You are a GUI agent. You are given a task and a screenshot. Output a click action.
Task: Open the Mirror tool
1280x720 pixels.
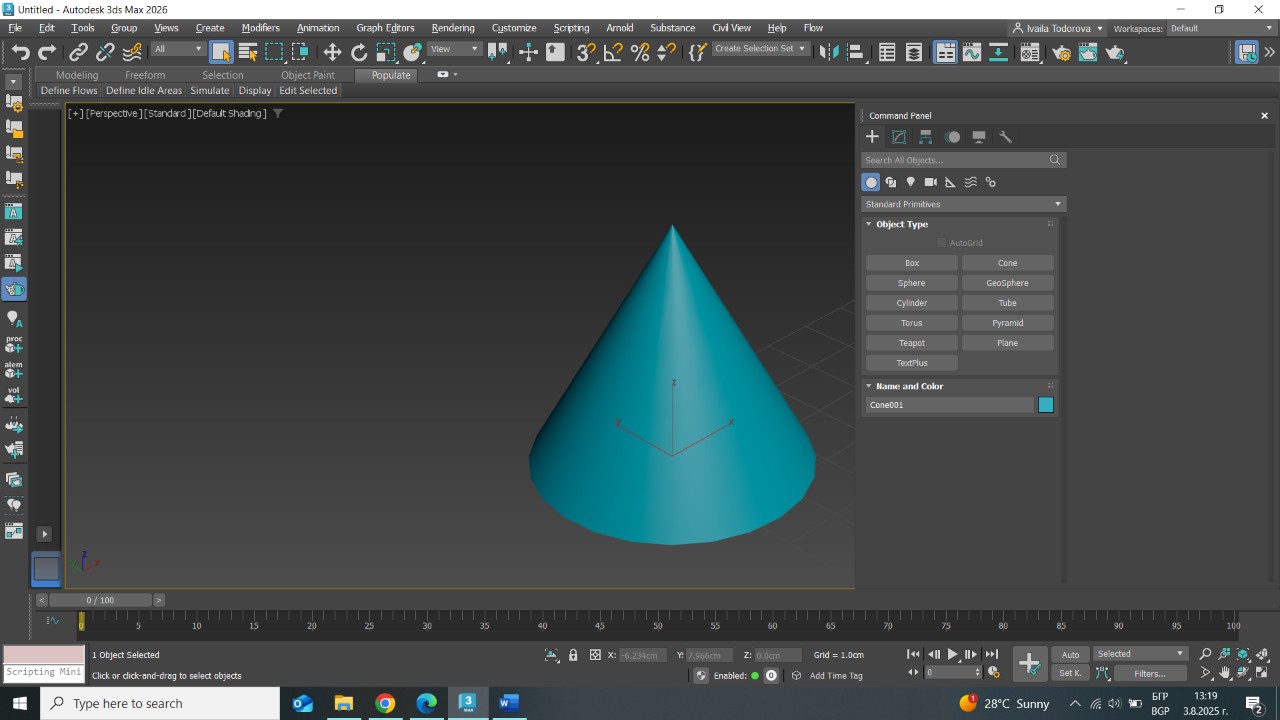click(827, 52)
